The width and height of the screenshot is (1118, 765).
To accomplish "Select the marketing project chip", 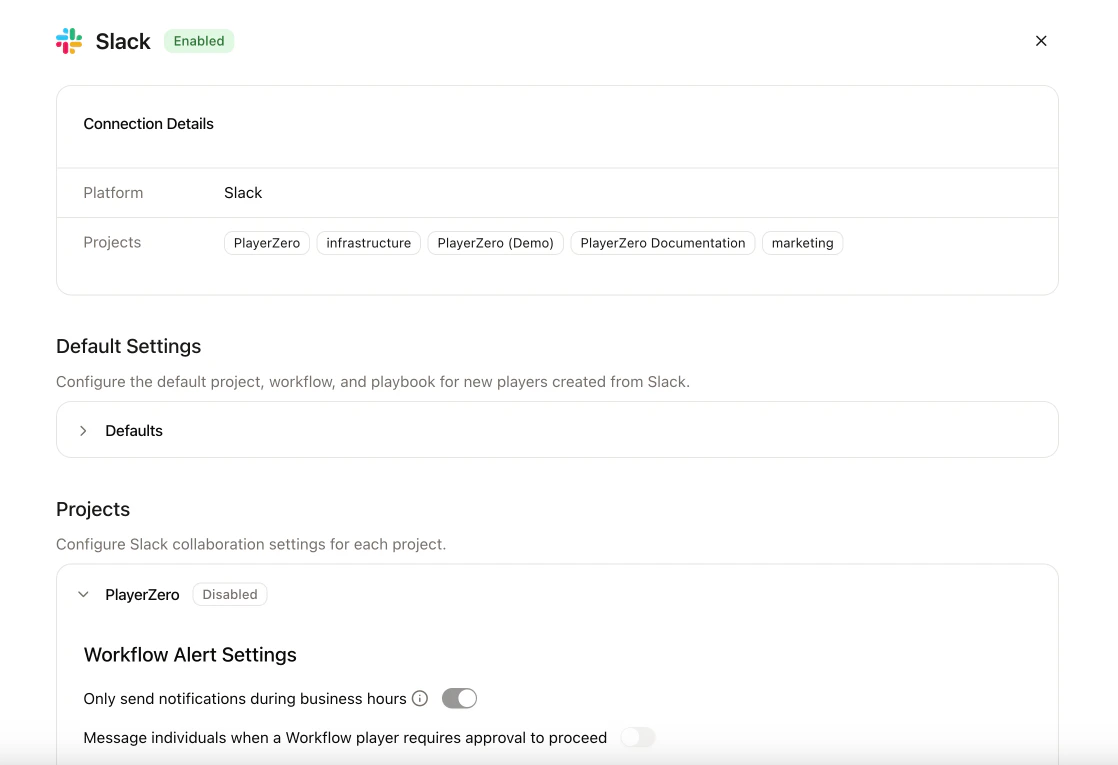I will click(x=802, y=242).
